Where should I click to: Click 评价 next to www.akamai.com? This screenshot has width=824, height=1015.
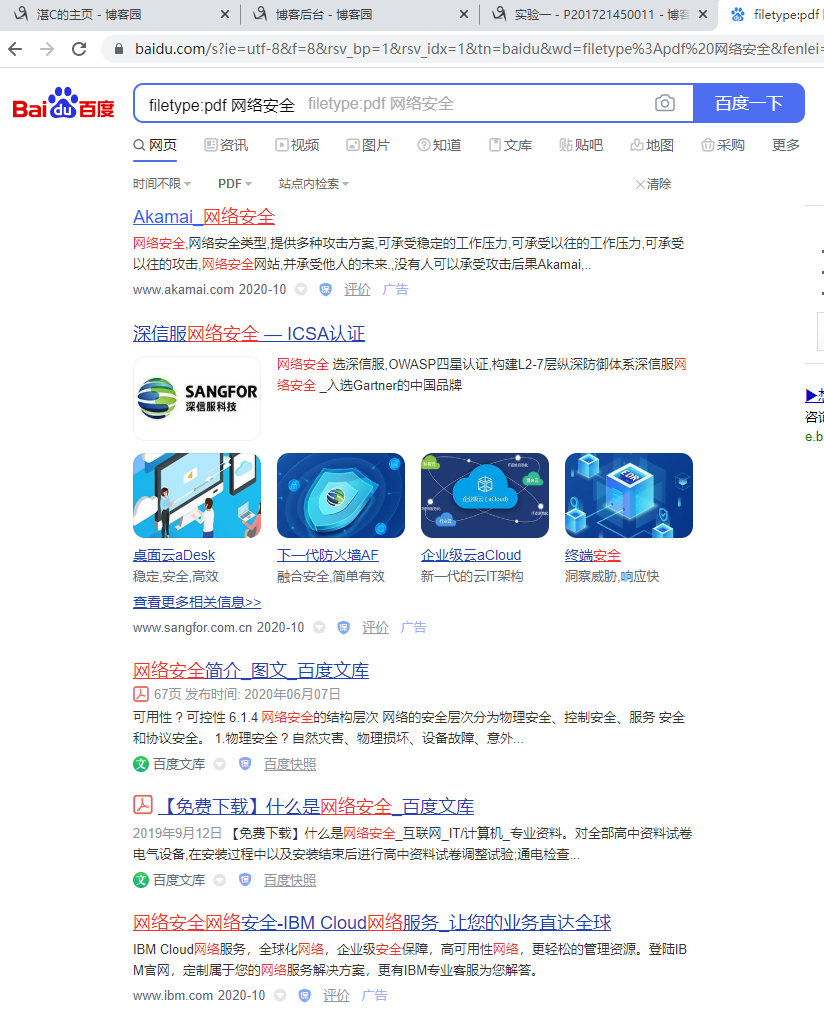(357, 289)
